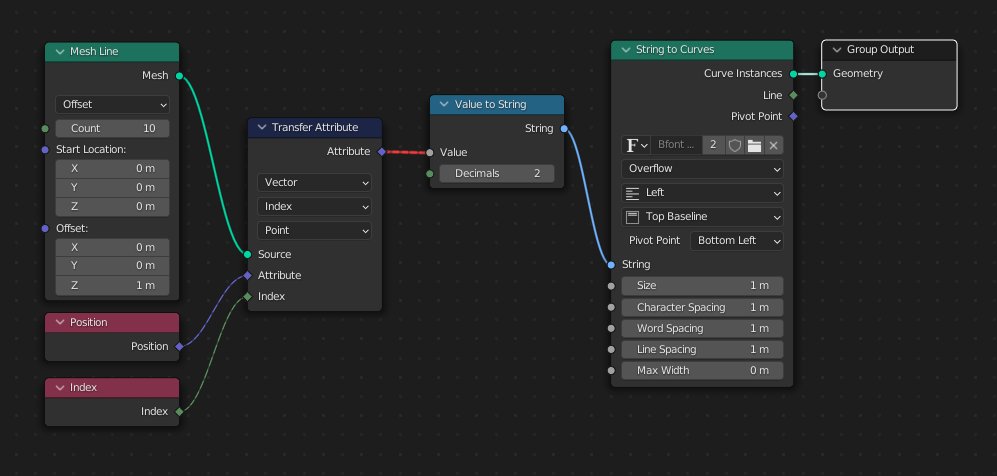Open the Left alignment dropdown
The width and height of the screenshot is (997, 476).
point(702,193)
